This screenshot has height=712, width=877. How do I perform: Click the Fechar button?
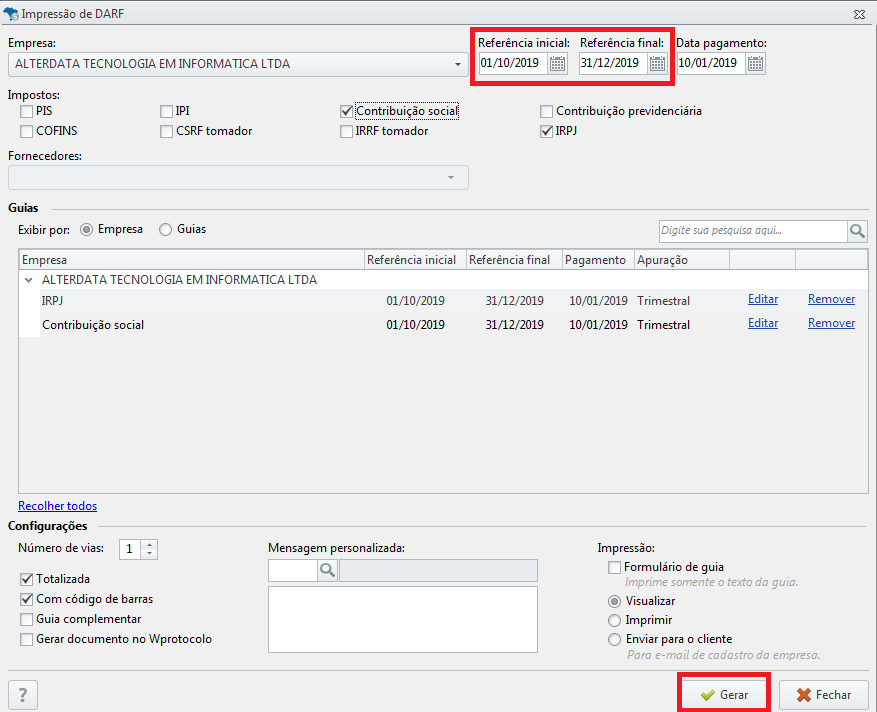[823, 695]
